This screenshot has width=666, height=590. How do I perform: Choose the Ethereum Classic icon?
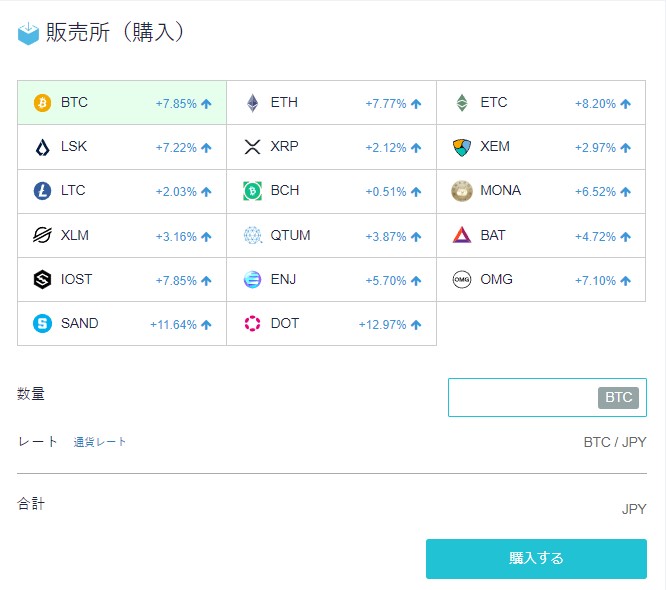[462, 103]
